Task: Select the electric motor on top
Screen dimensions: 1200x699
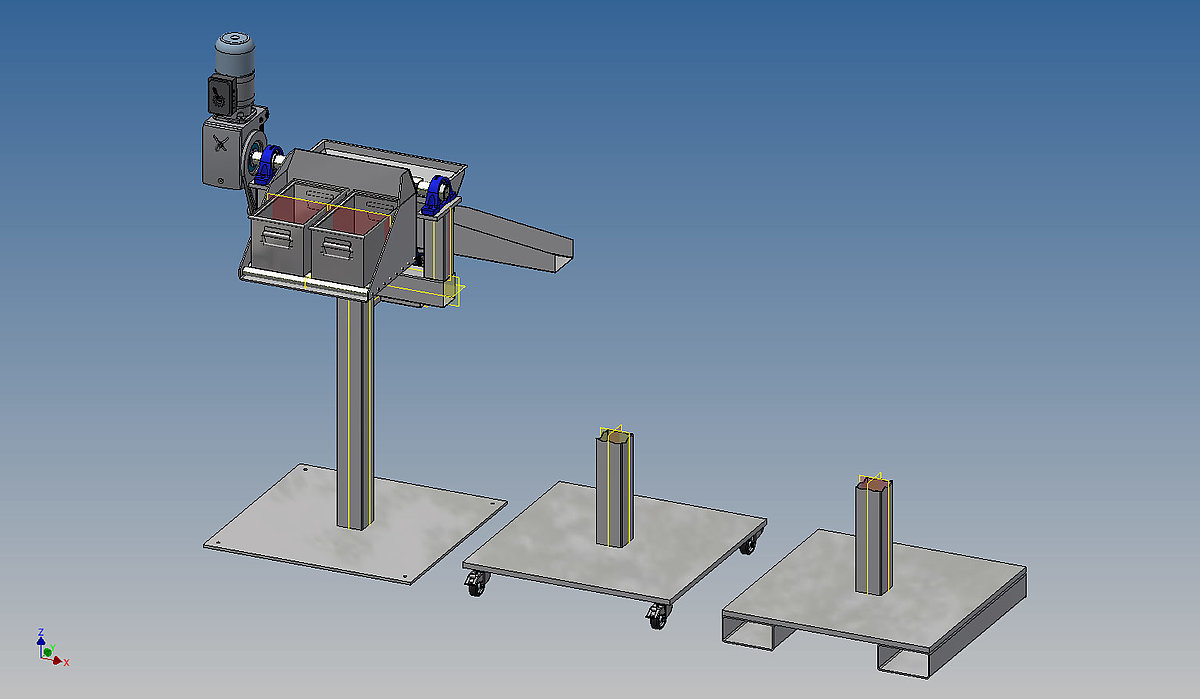Action: [x=233, y=56]
